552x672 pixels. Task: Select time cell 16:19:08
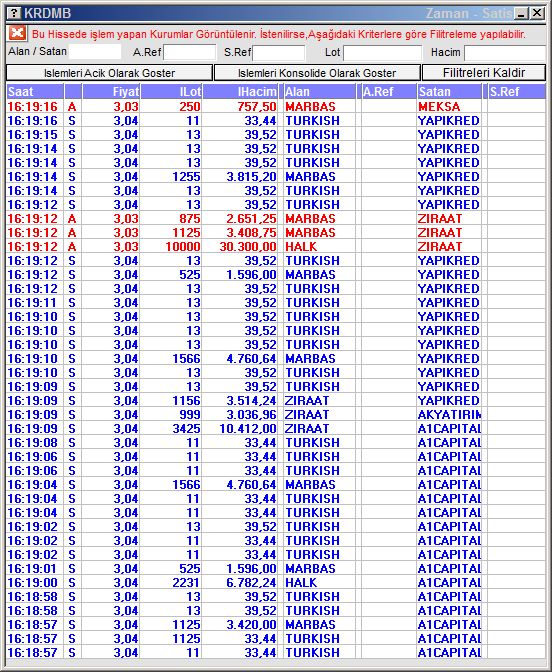[35, 443]
